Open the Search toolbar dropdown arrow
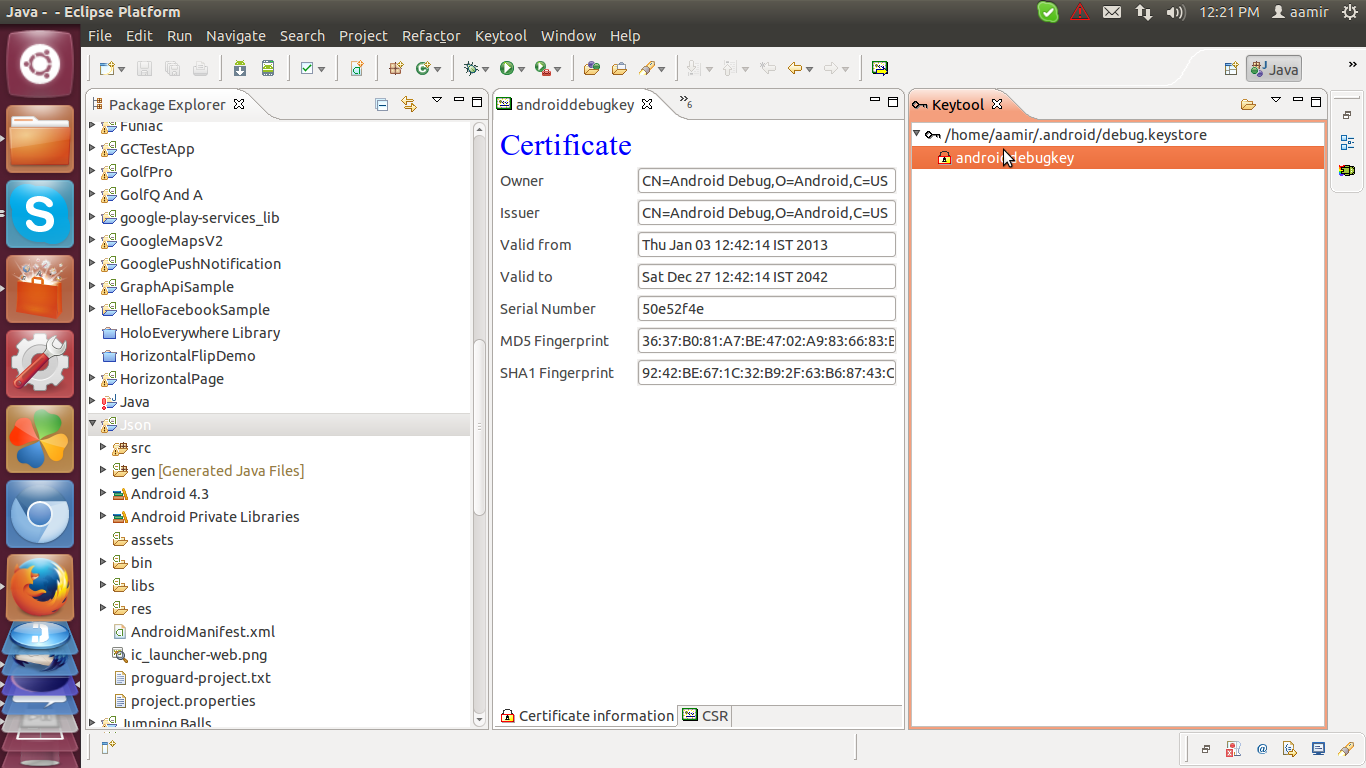Screen dimensions: 1366x768 [662, 69]
